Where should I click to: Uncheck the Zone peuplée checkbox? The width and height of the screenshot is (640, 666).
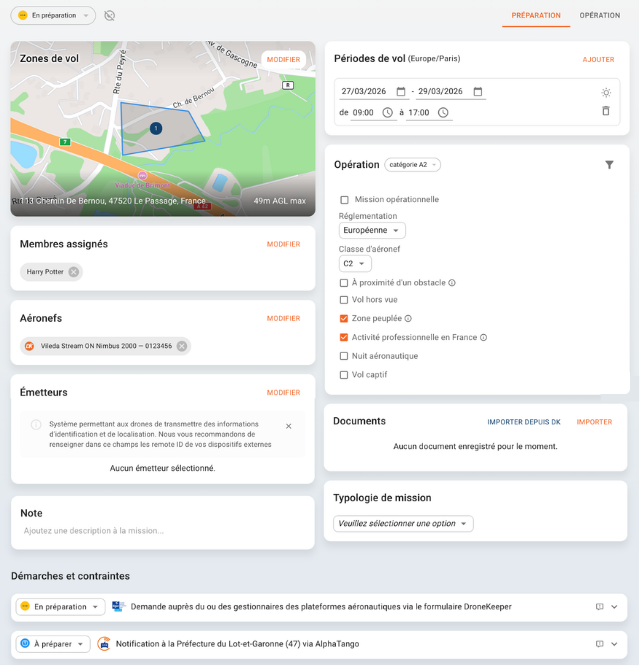(x=345, y=318)
